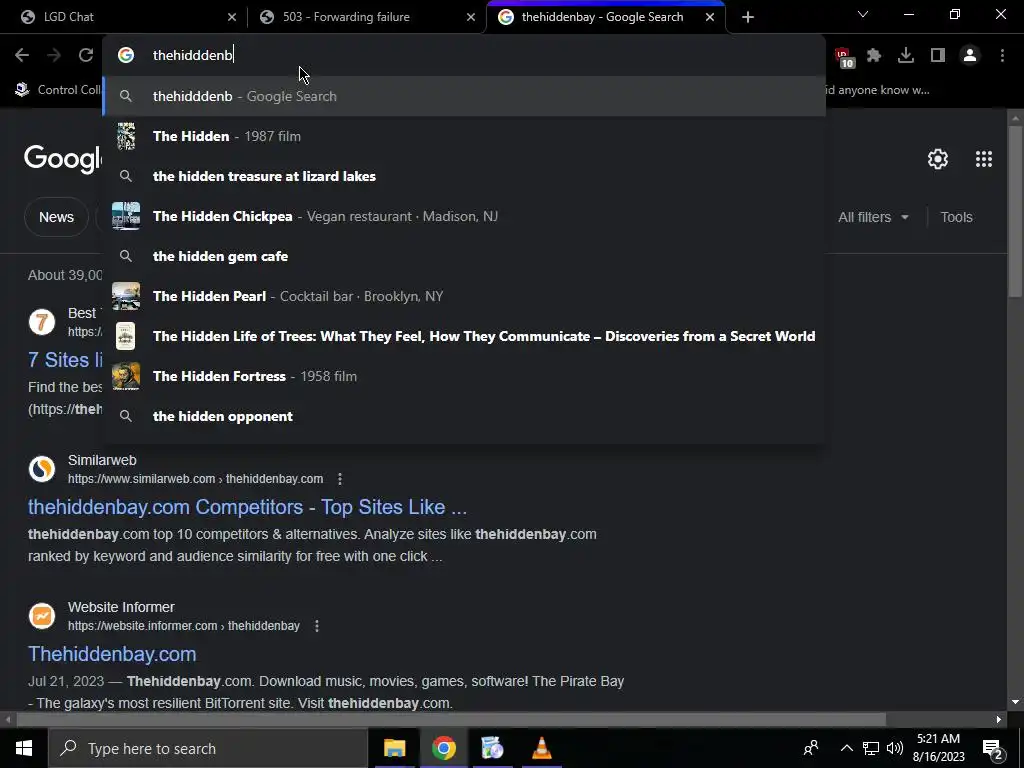The image size is (1024, 768).
Task: Open VLC media player from taskbar
Action: point(541,748)
